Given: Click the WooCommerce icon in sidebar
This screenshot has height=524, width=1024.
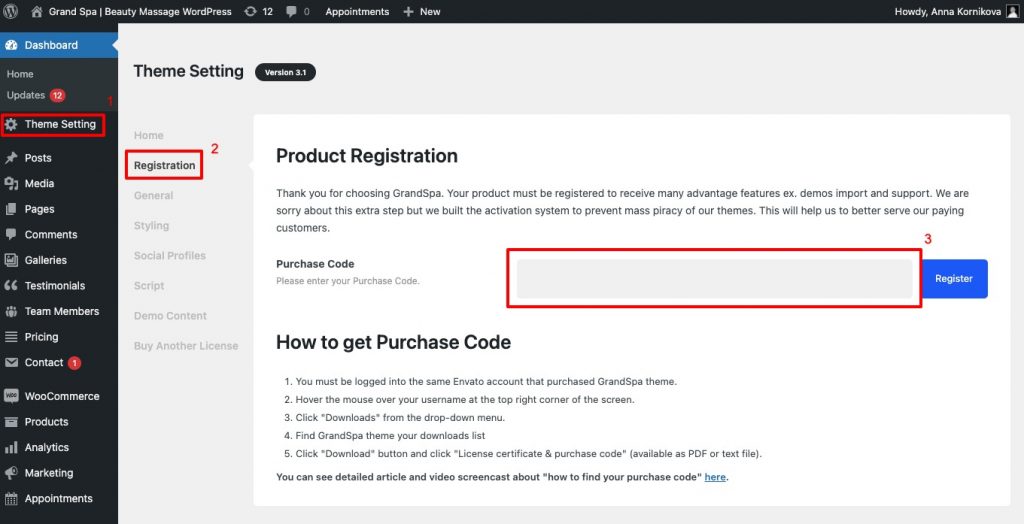Looking at the screenshot, I should (11, 396).
